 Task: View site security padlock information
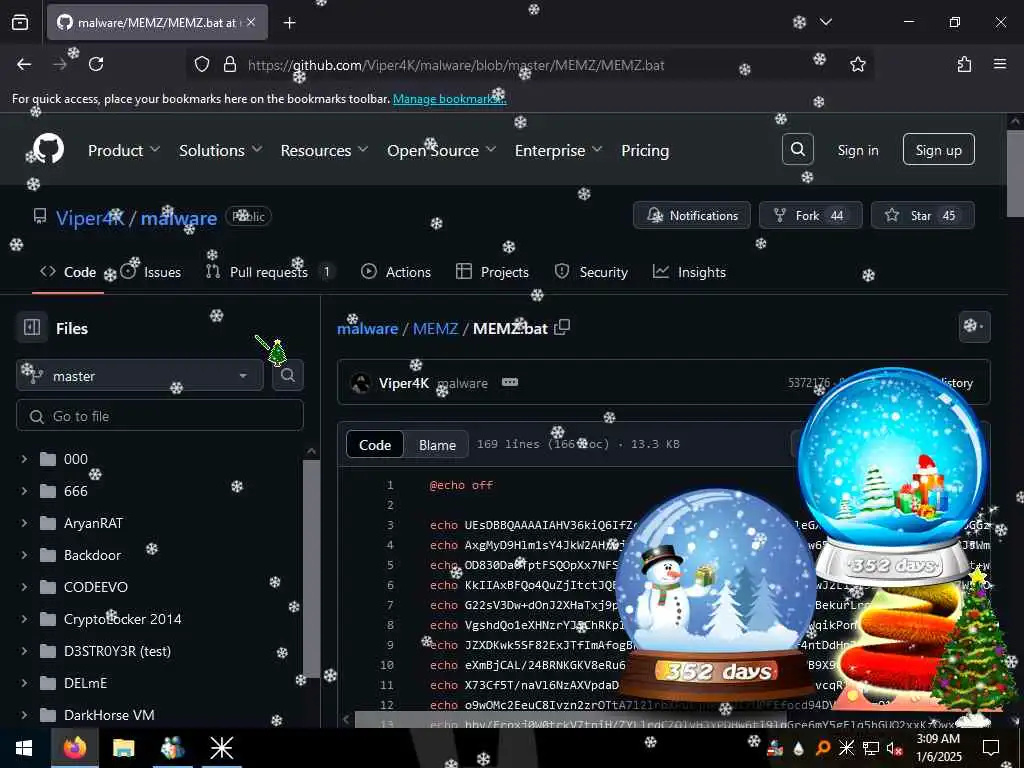(x=229, y=64)
